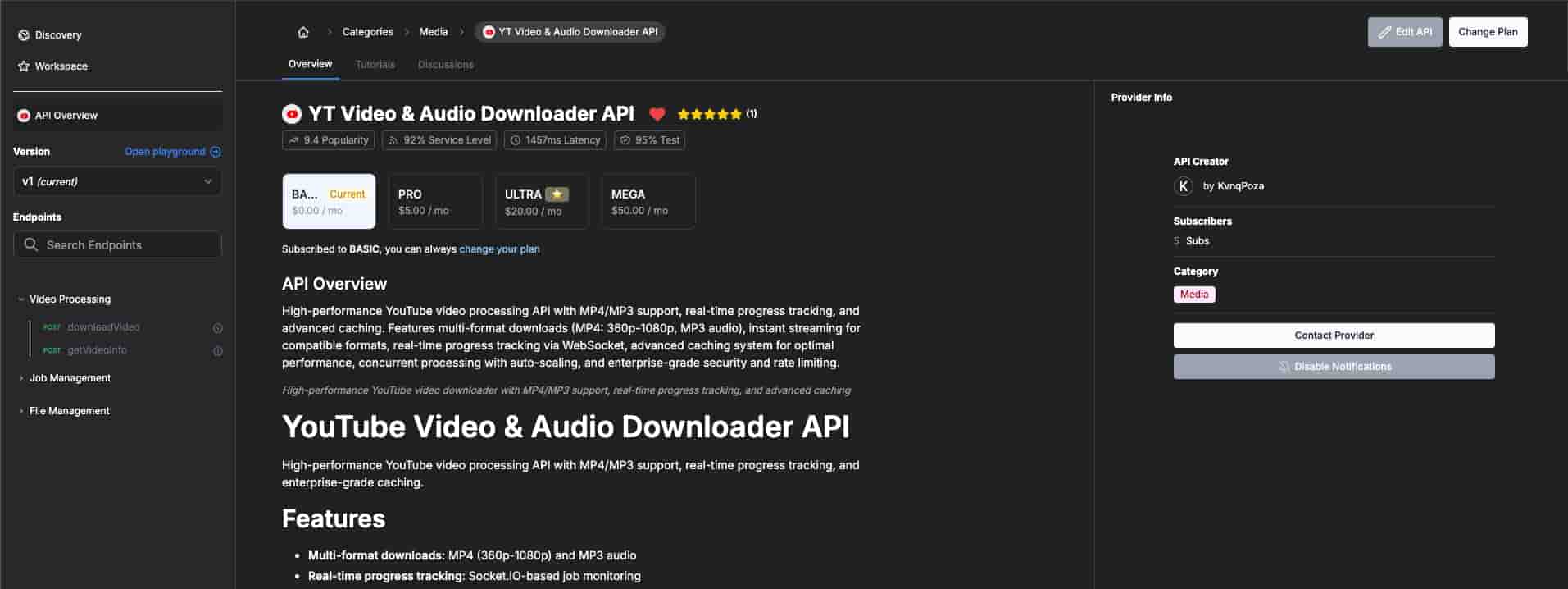Image resolution: width=1568 pixels, height=589 pixels.
Task: Collapse the Video Processing endpoint group
Action: click(x=70, y=299)
